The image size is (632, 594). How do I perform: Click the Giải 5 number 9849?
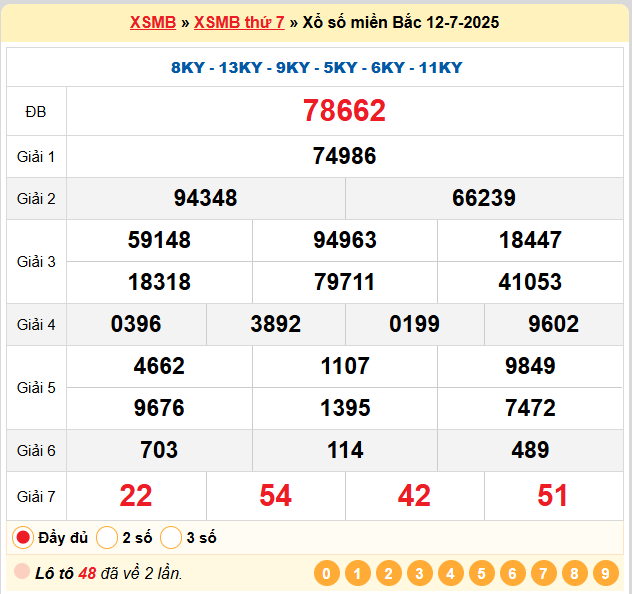pos(530,366)
